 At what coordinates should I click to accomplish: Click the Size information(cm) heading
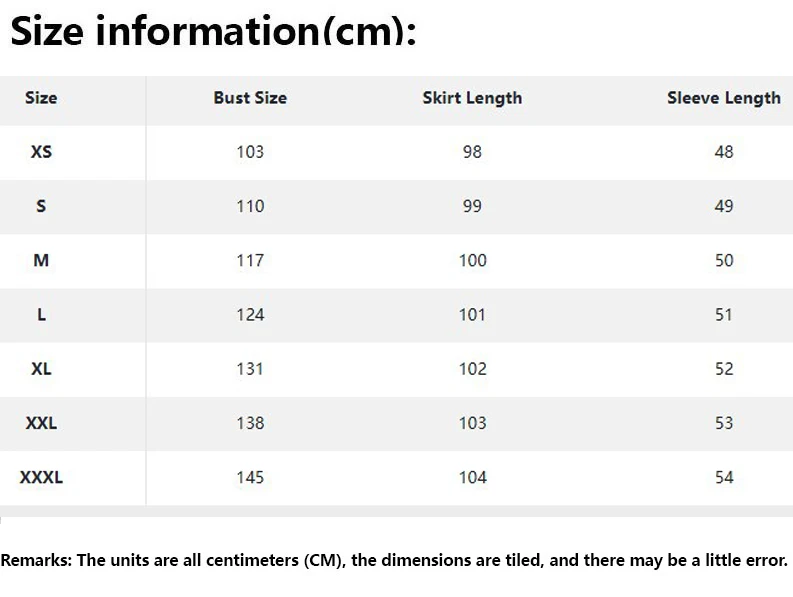(x=212, y=33)
